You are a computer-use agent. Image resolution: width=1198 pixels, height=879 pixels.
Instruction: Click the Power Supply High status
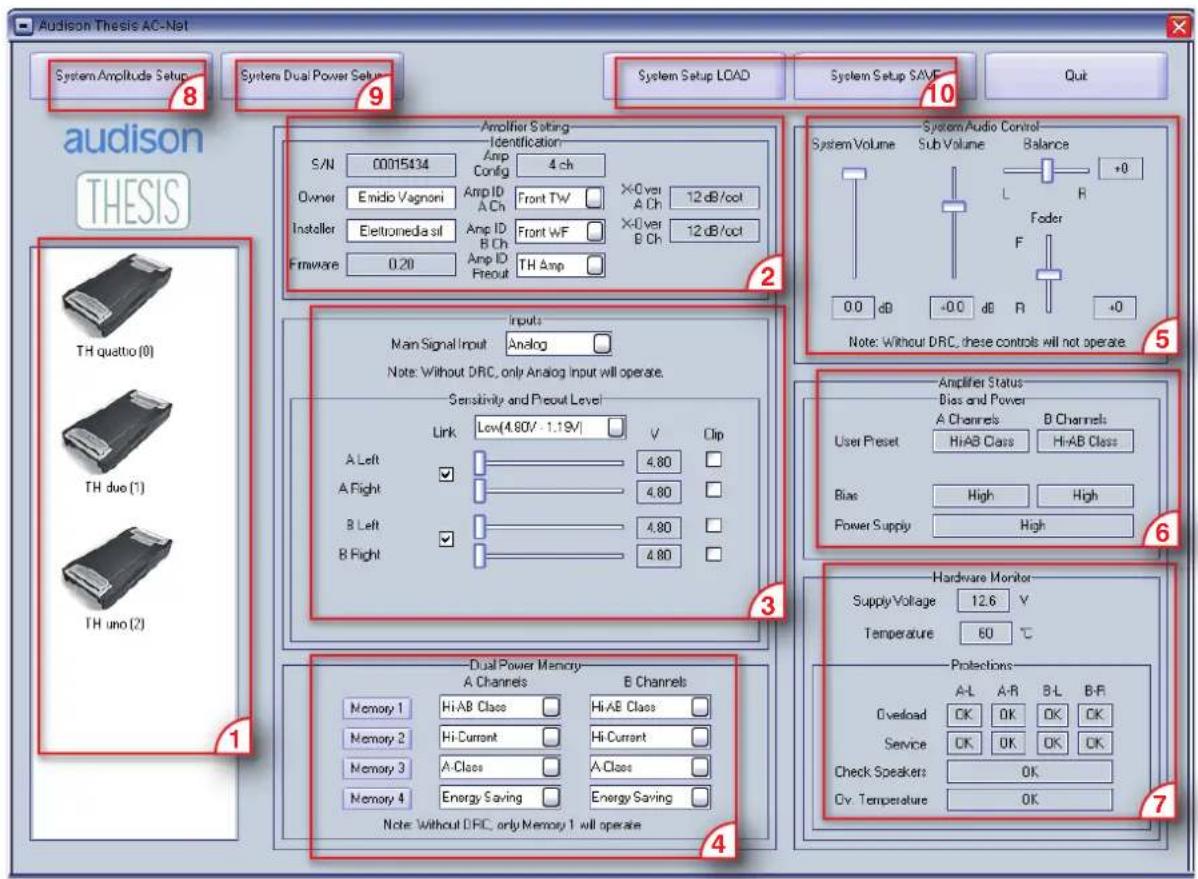click(x=1033, y=526)
